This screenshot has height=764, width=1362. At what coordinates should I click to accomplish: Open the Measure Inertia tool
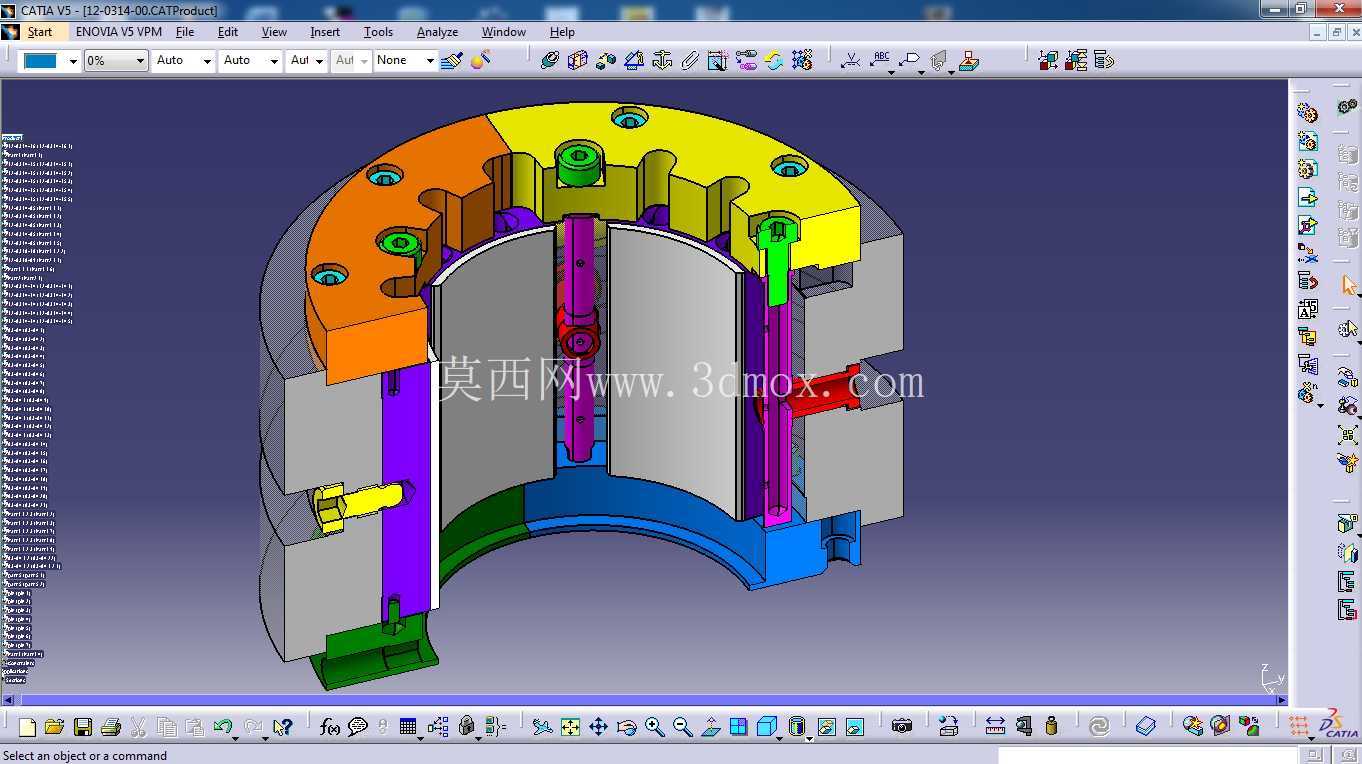1051,727
